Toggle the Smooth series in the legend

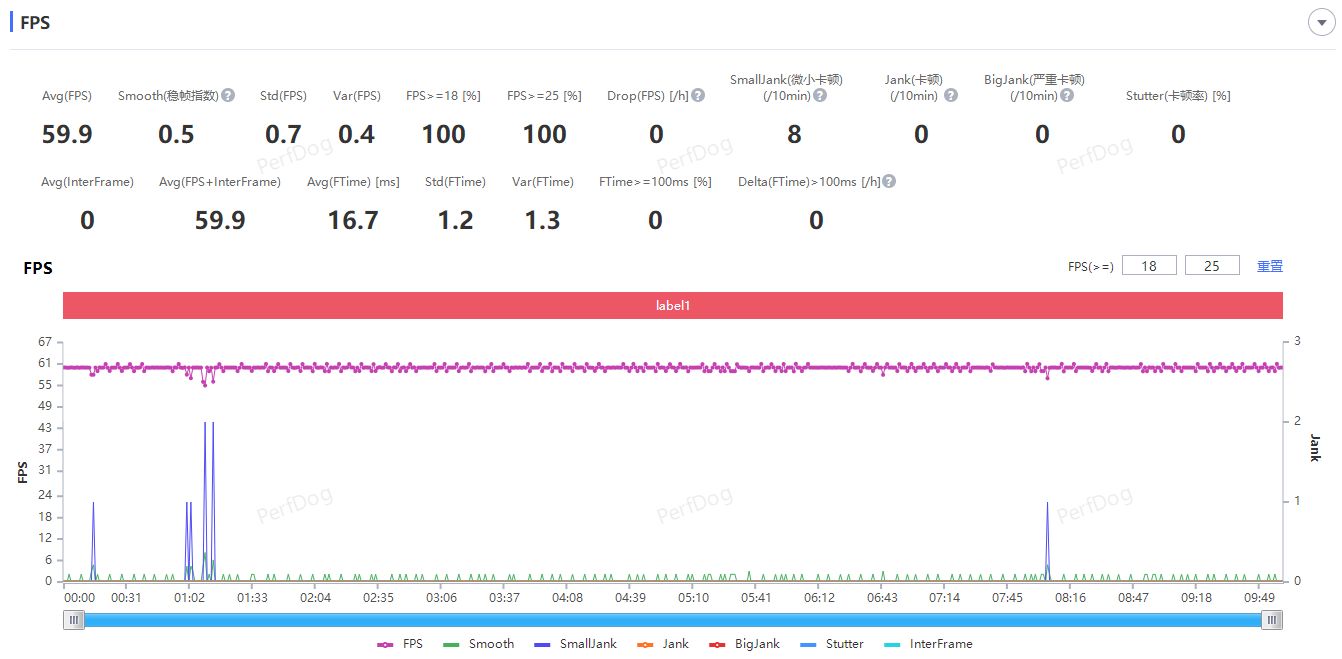(478, 644)
